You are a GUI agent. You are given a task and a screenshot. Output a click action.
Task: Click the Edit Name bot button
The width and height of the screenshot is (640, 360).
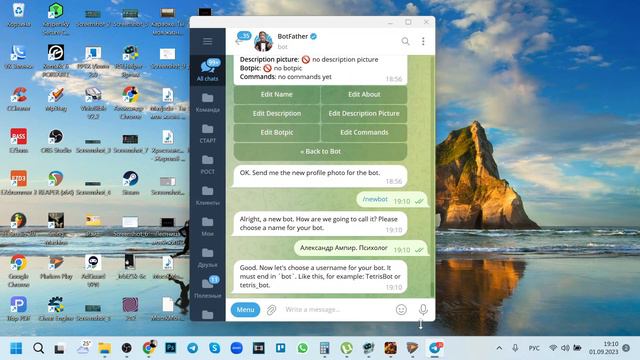(x=277, y=94)
